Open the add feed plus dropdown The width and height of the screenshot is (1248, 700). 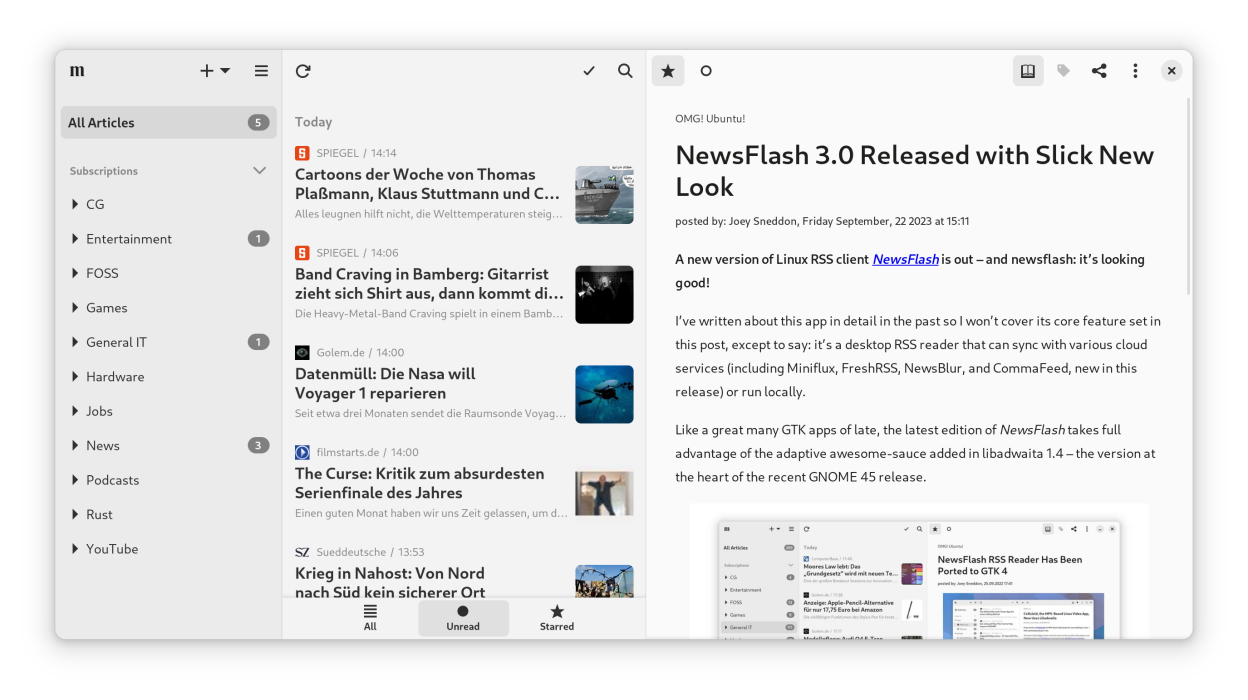tap(215, 71)
